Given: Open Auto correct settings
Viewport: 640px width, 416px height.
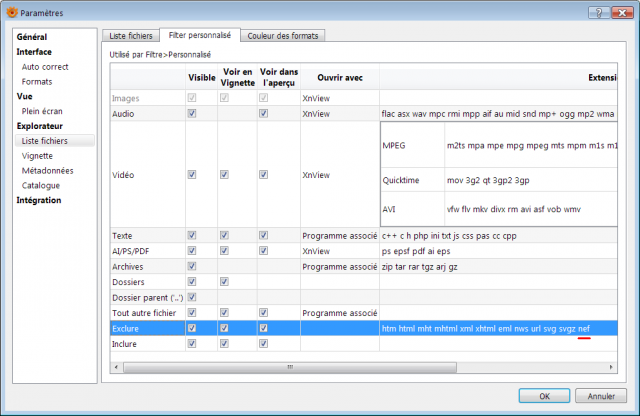Looking at the screenshot, I should (x=45, y=67).
